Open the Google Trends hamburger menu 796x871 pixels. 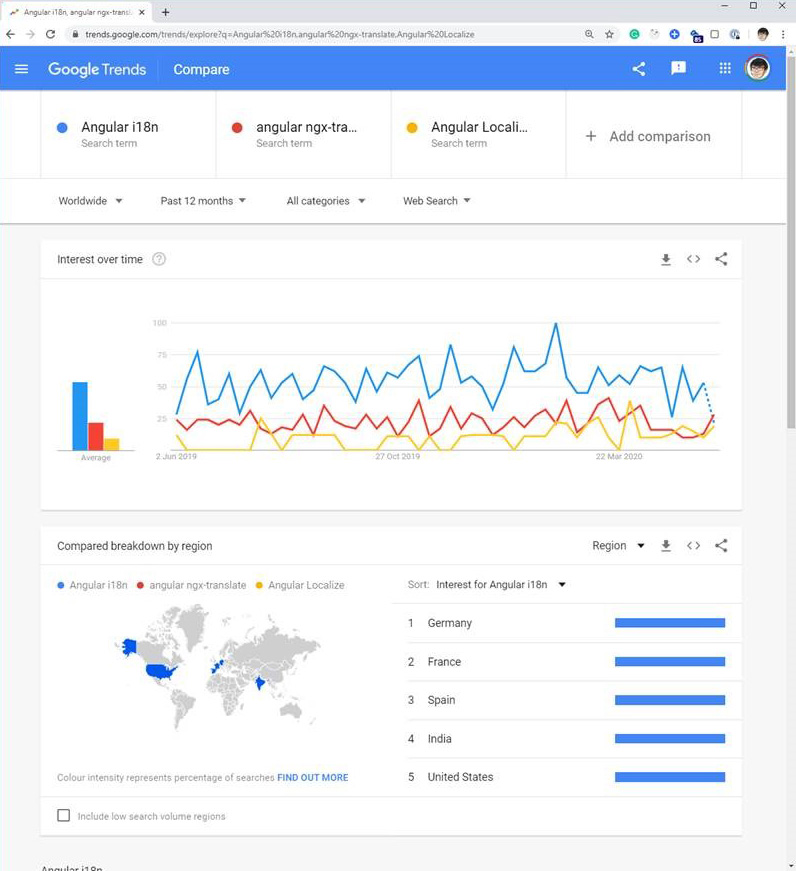(21, 69)
